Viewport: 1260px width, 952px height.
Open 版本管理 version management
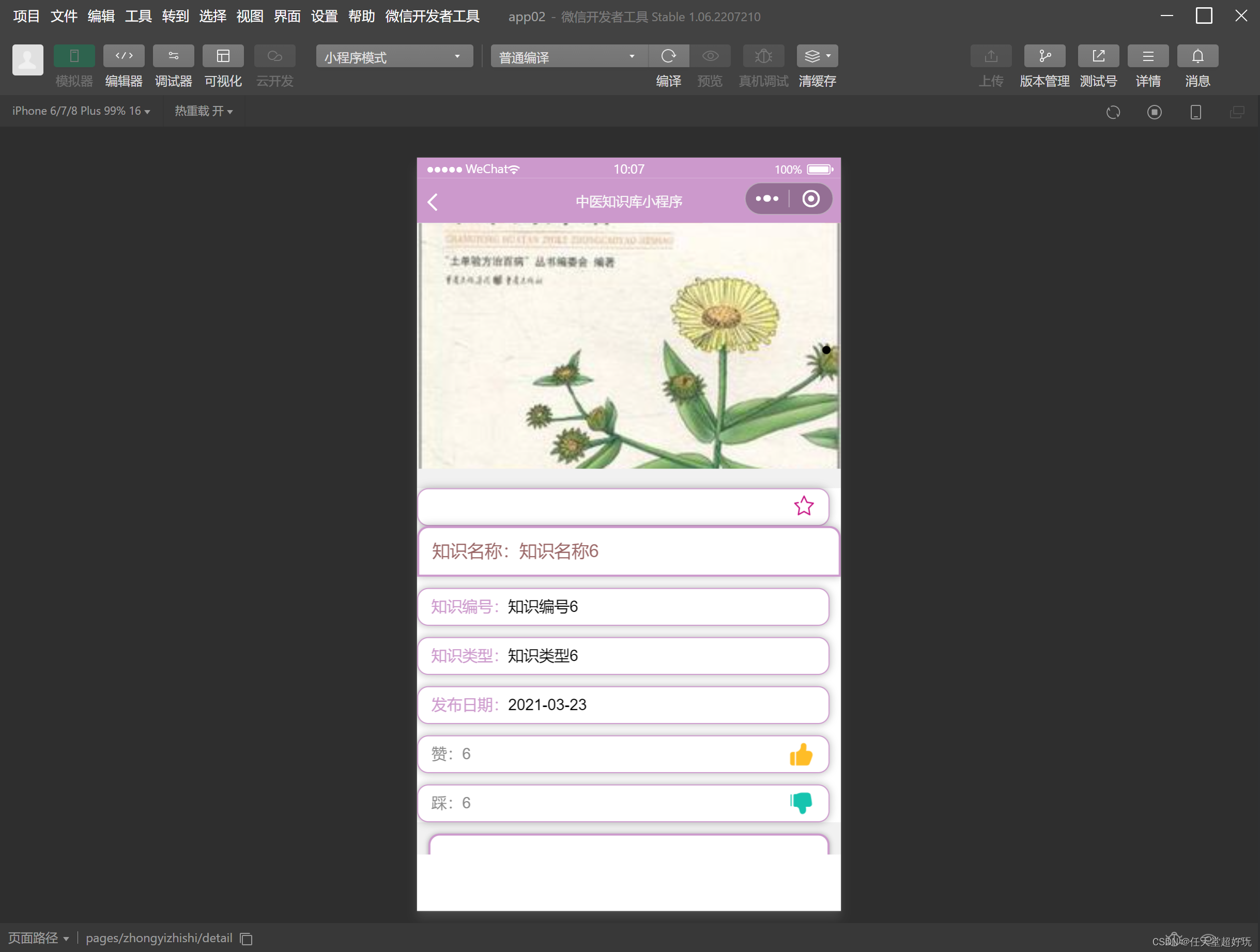coord(1044,56)
